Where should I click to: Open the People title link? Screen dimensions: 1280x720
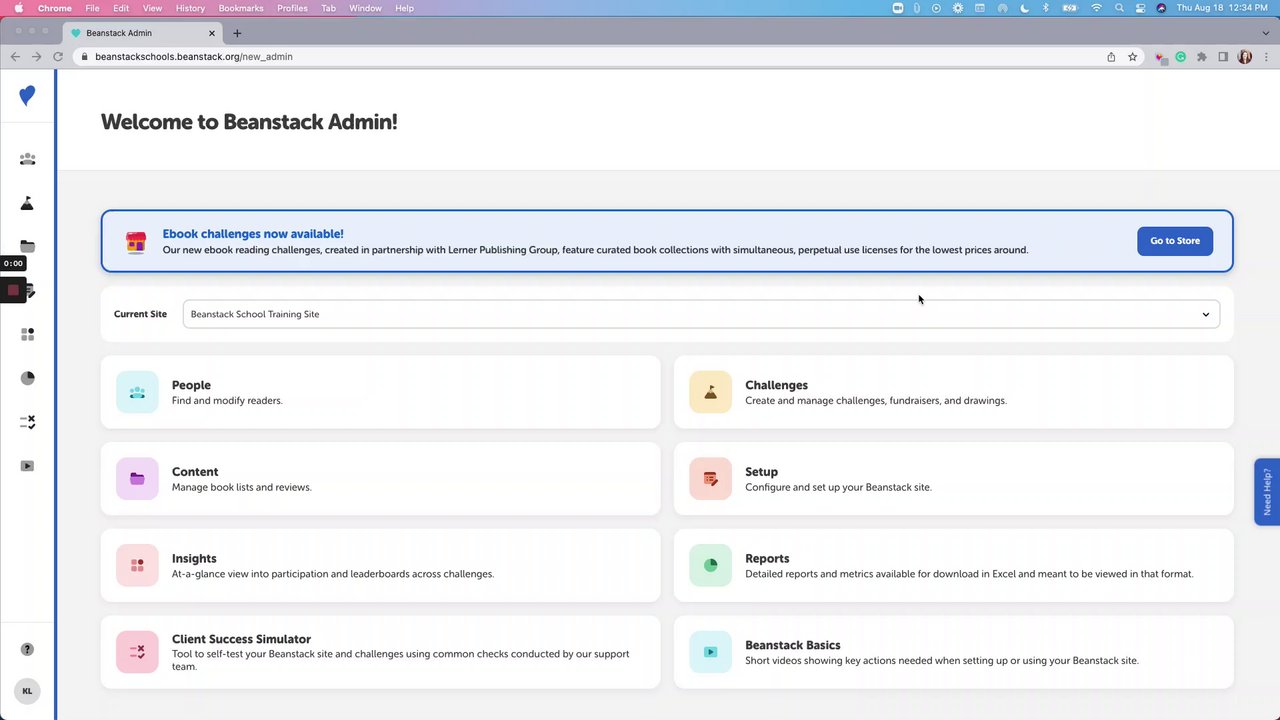point(191,385)
